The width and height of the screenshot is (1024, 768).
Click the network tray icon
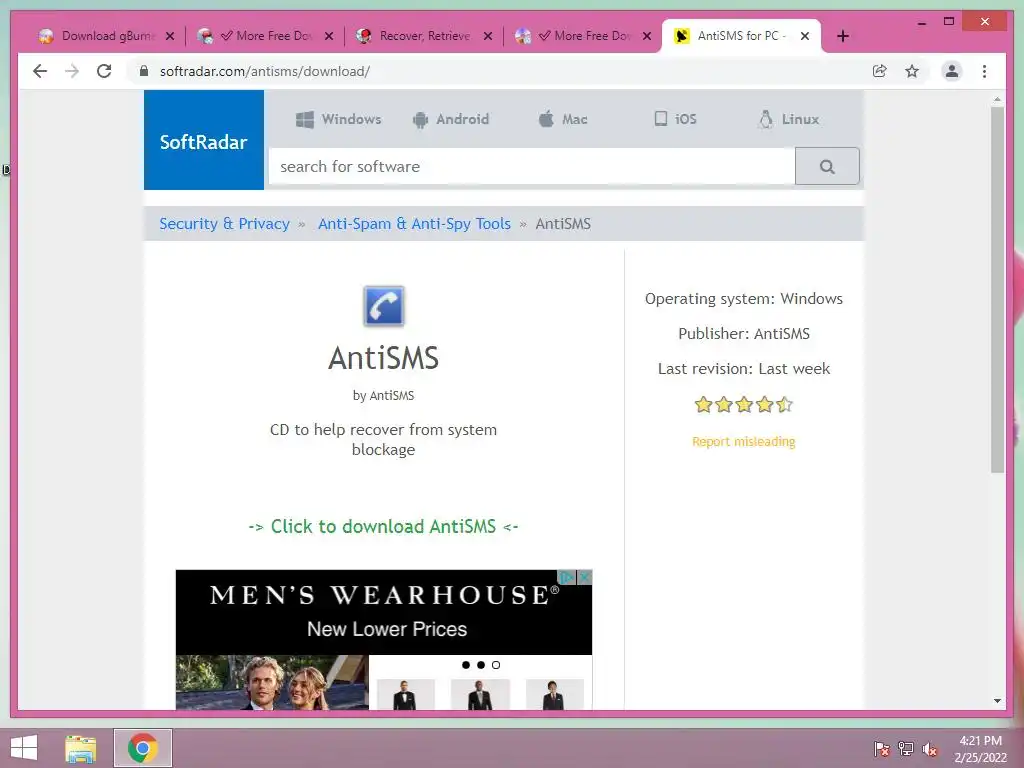pyautogui.click(x=906, y=749)
